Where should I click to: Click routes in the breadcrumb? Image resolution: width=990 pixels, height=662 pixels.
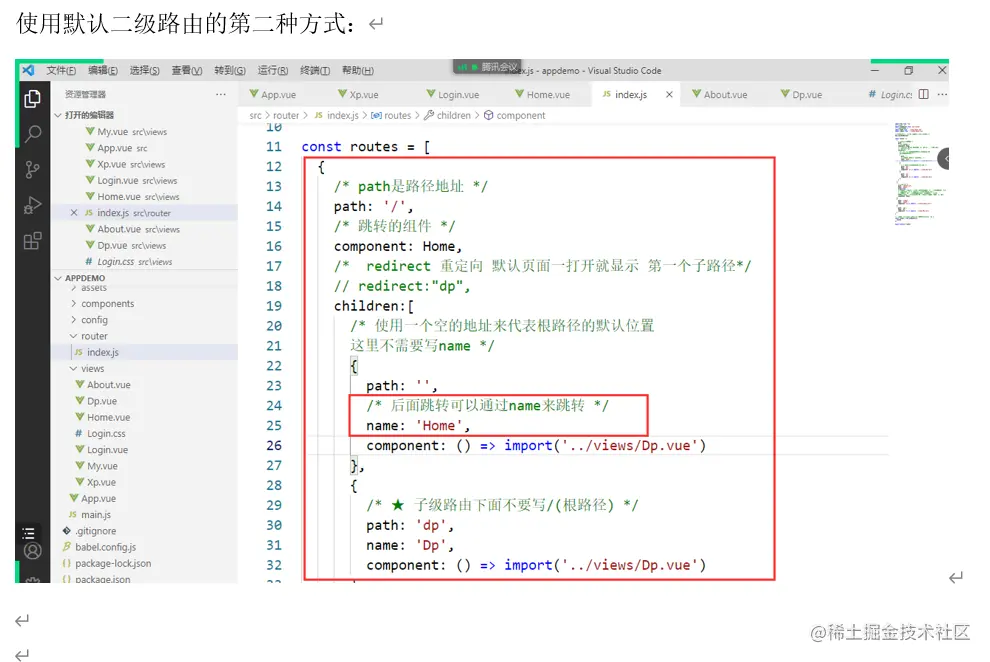[x=397, y=115]
